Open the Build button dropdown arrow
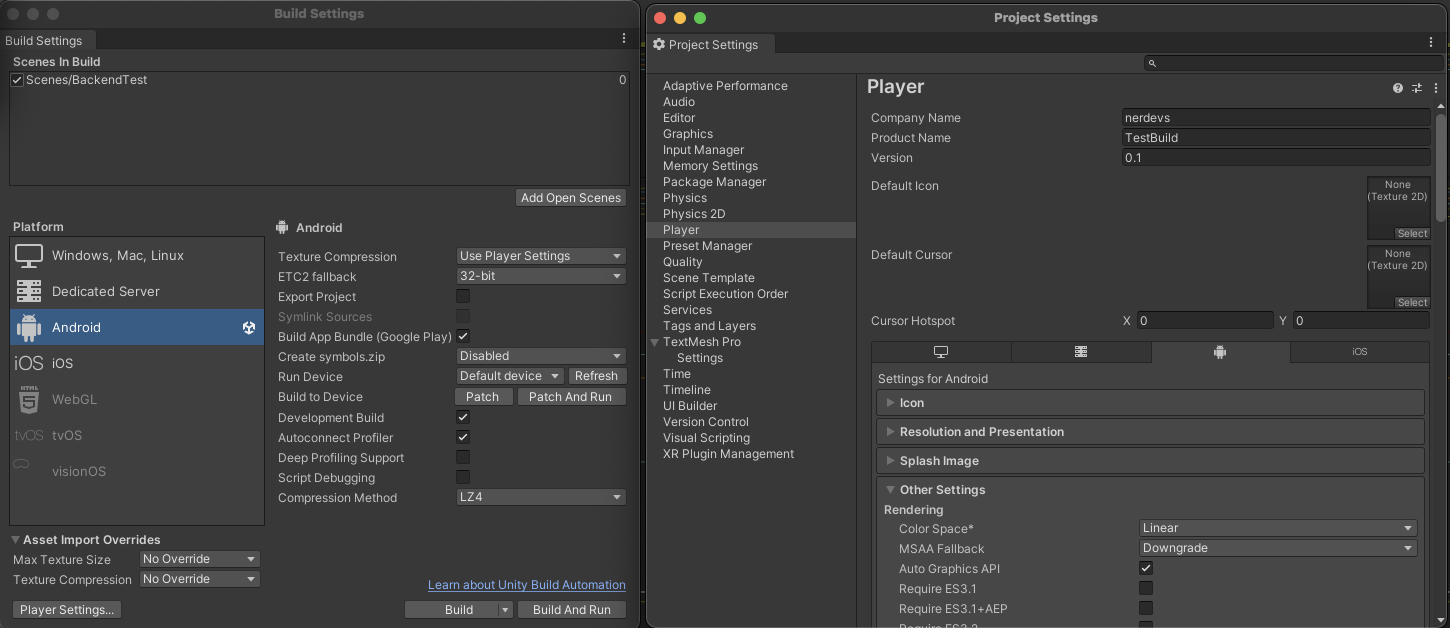 click(x=505, y=610)
